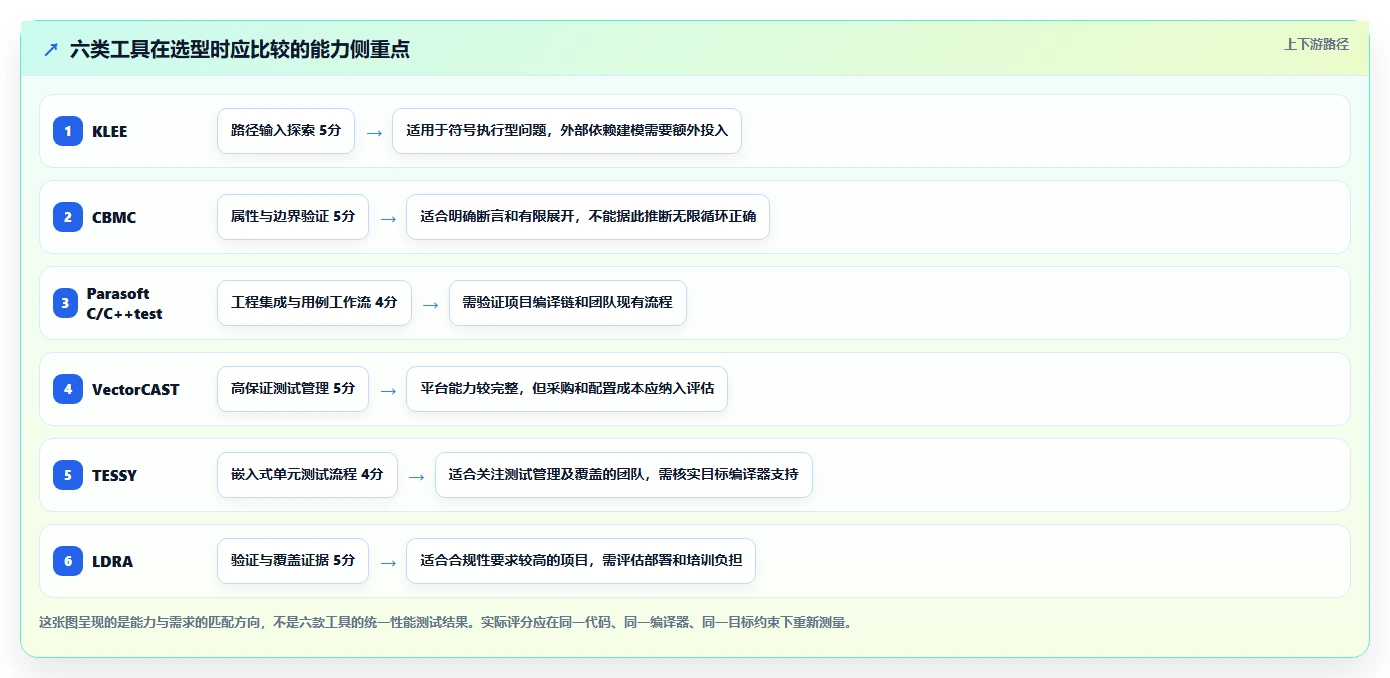The image size is (1390, 678).
Task: Click the KLEE description about 符号执行型问题
Action: [x=567, y=131]
